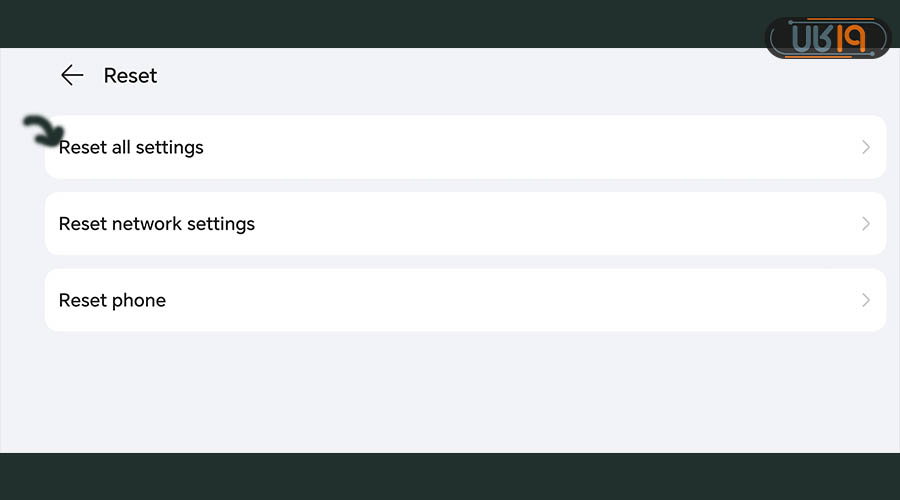
Task: Click the "Reset" page title
Action: (130, 76)
